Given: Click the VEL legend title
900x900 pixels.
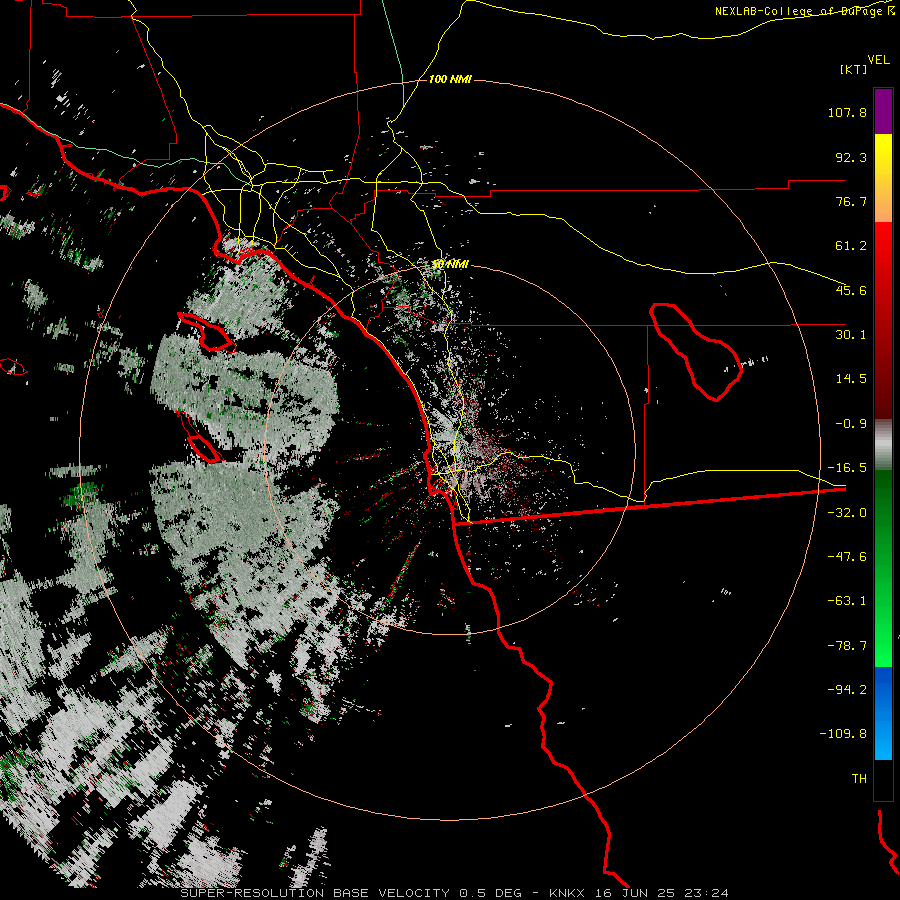Looking at the screenshot, I should click(878, 60).
